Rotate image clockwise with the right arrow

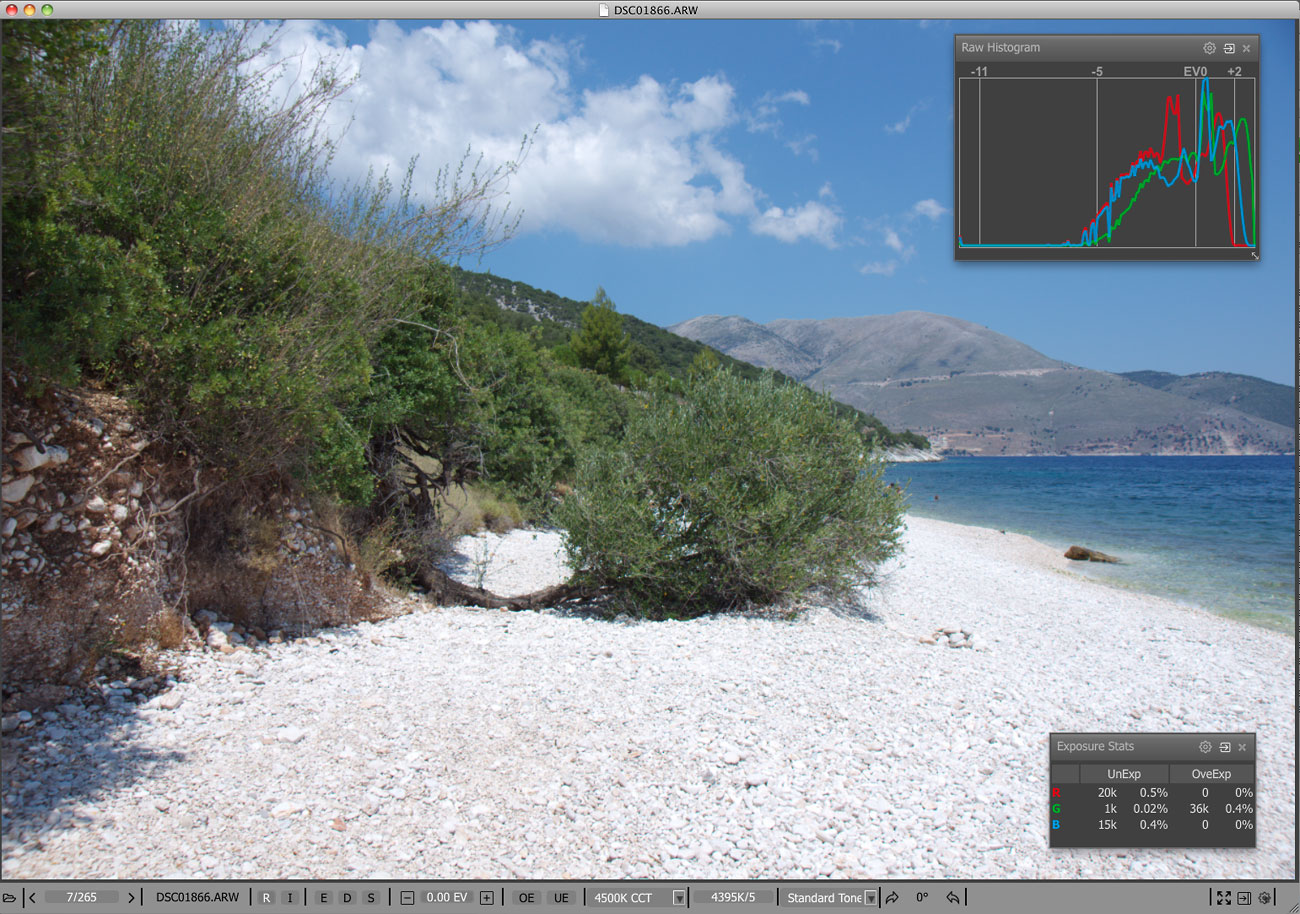892,897
